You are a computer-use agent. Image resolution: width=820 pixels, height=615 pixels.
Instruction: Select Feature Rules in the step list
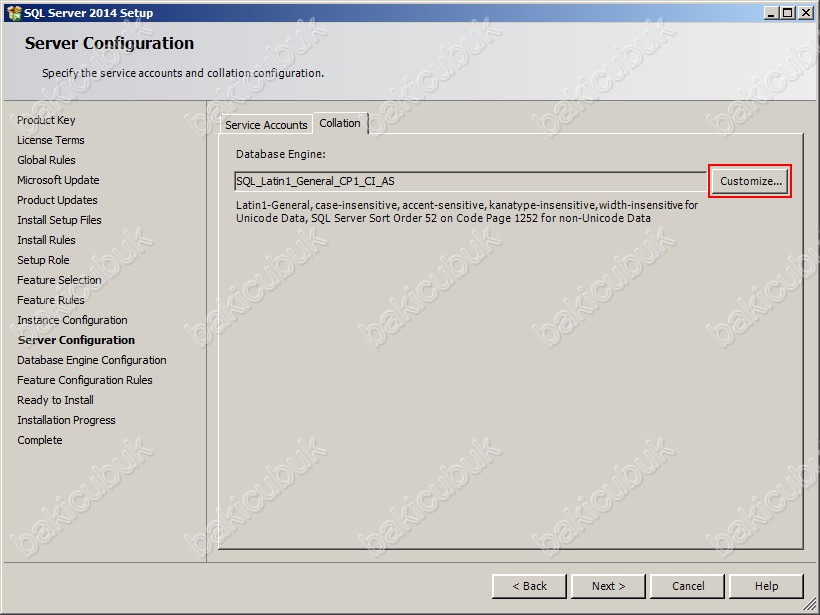[51, 300]
